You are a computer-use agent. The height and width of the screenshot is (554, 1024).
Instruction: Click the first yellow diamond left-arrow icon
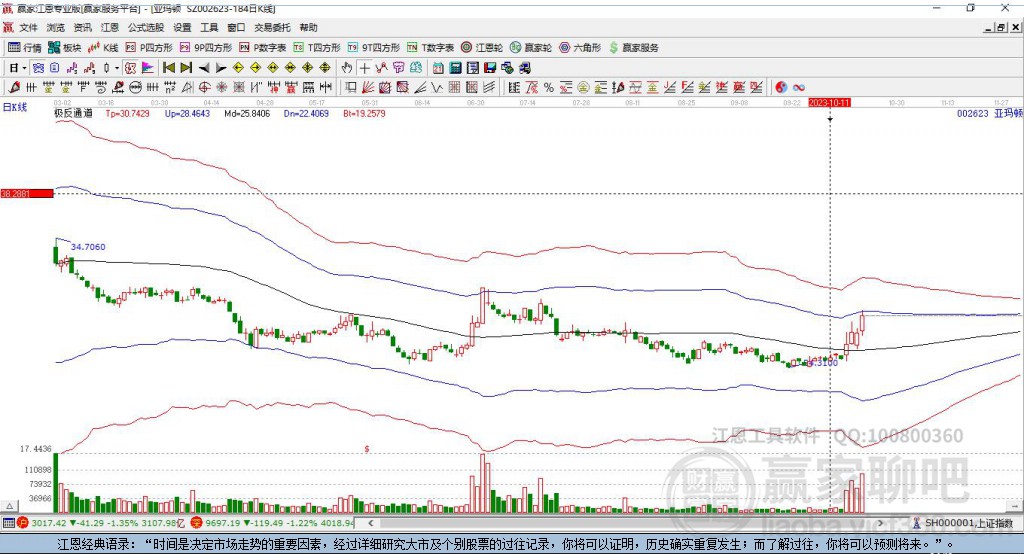pos(238,68)
